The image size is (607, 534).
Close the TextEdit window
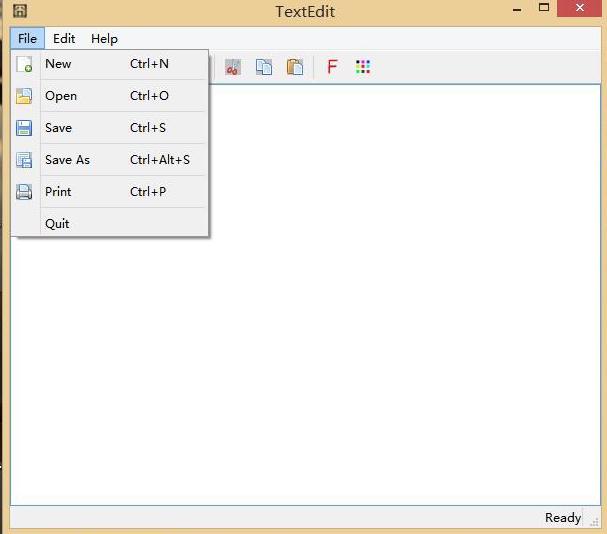(580, 8)
